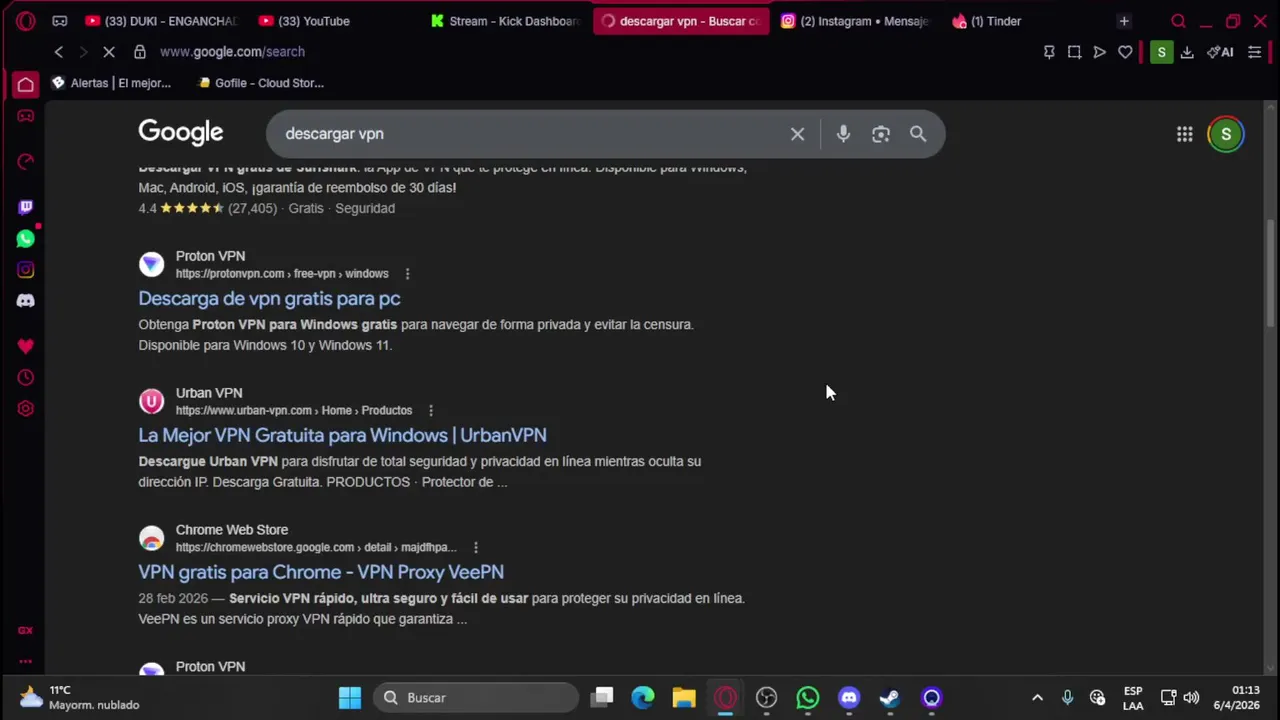The image size is (1280, 720).
Task: Open a new tab with plus button
Action: [x=1124, y=21]
